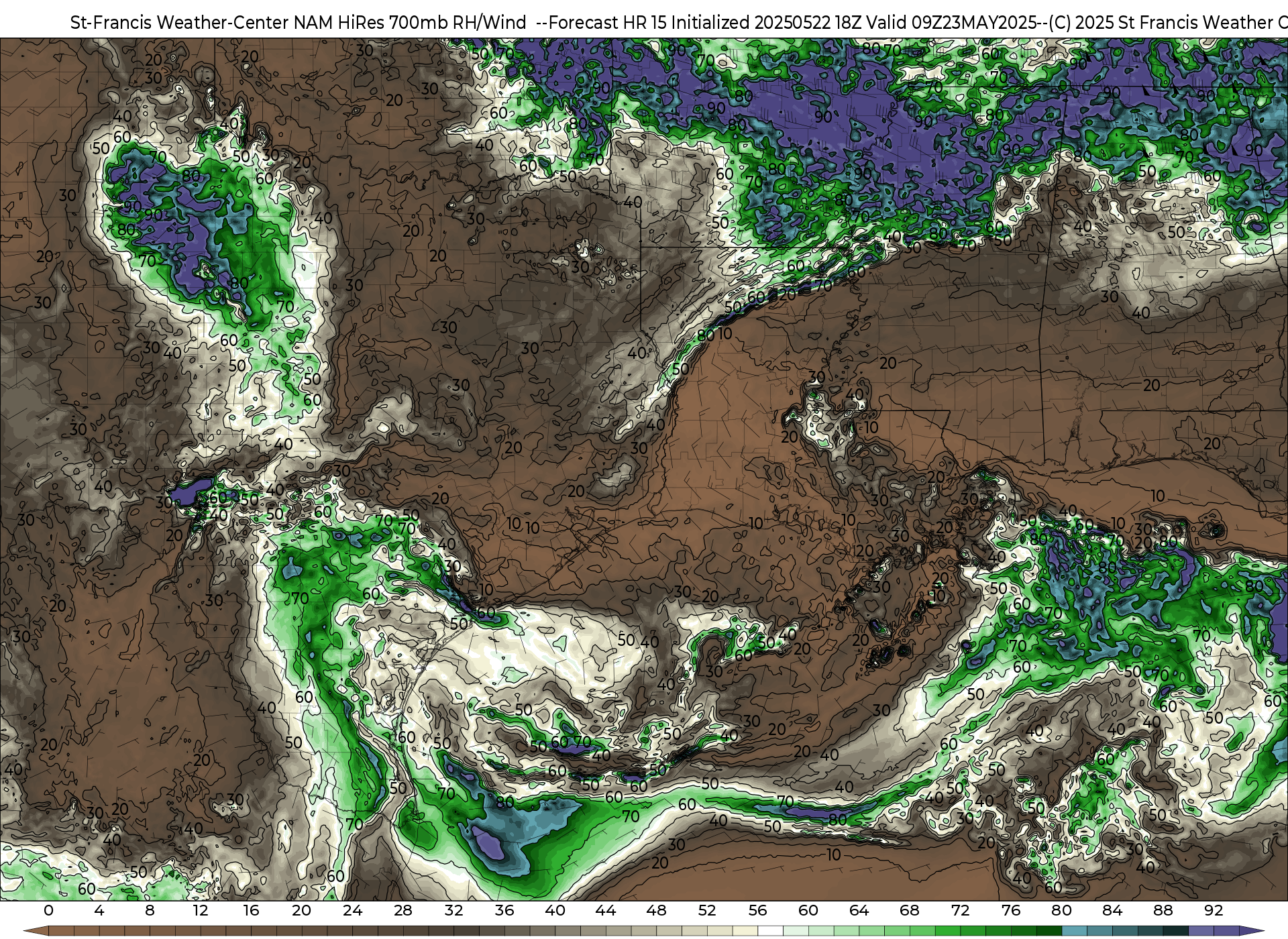Pick the white swatch below 56
The image size is (1288, 939).
(x=770, y=931)
